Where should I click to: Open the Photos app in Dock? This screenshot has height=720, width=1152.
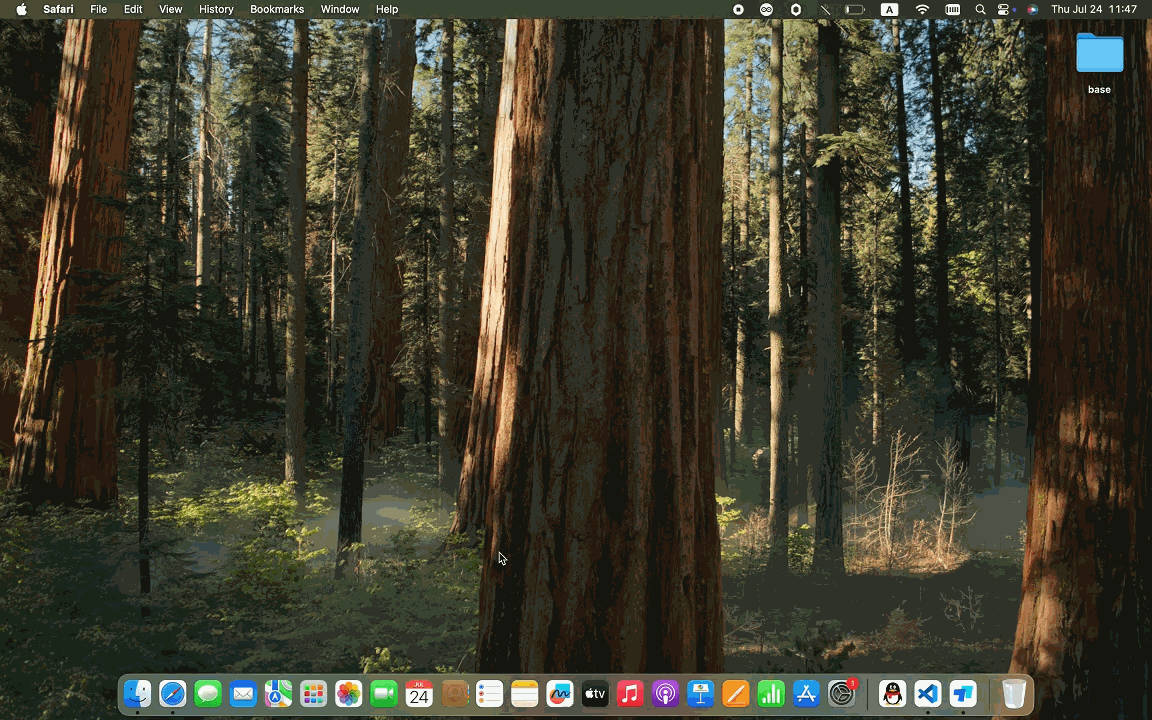coord(349,694)
